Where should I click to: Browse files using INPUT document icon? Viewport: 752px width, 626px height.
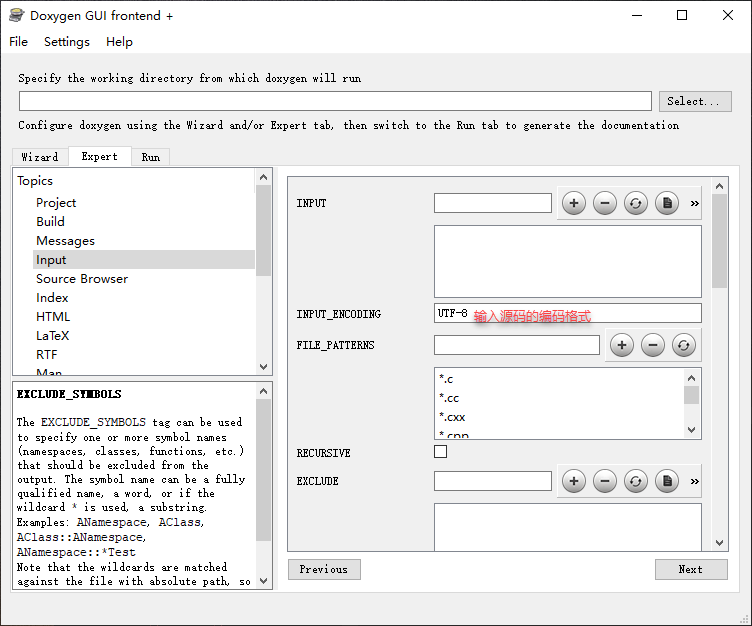tap(667, 203)
